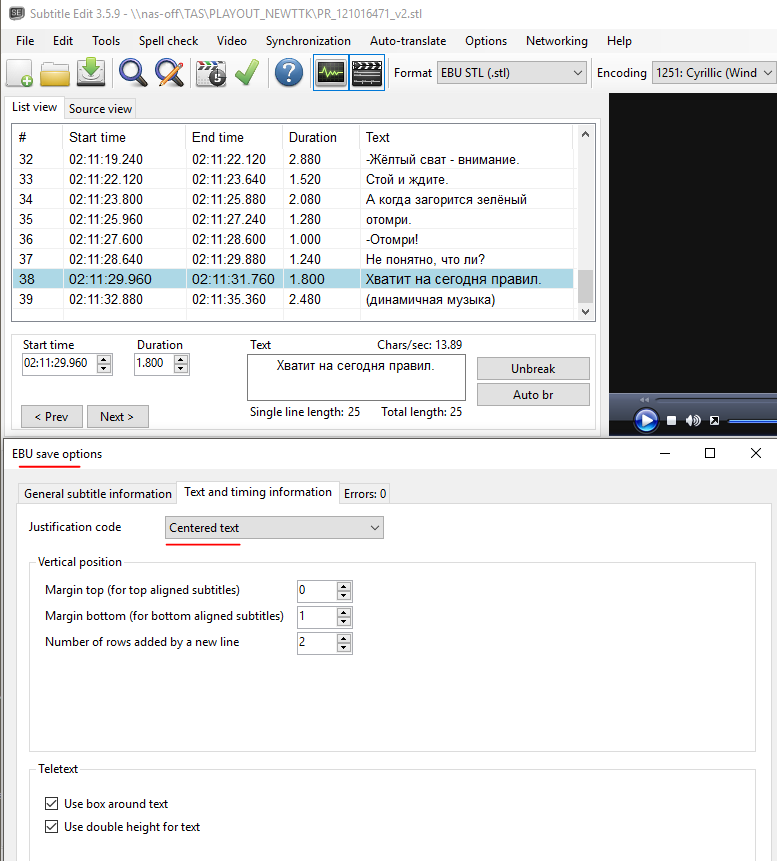Toggle Use box around text checkbox
This screenshot has width=777, height=861.
(x=52, y=804)
